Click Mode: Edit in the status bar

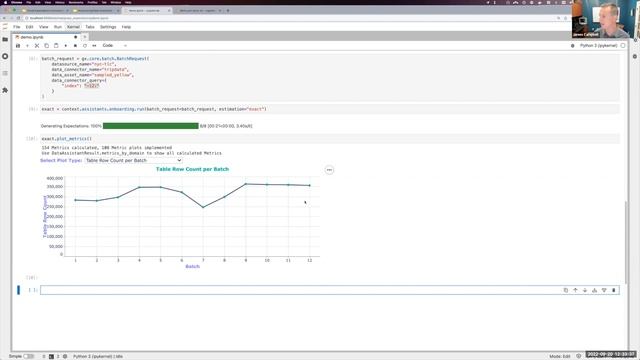560,356
